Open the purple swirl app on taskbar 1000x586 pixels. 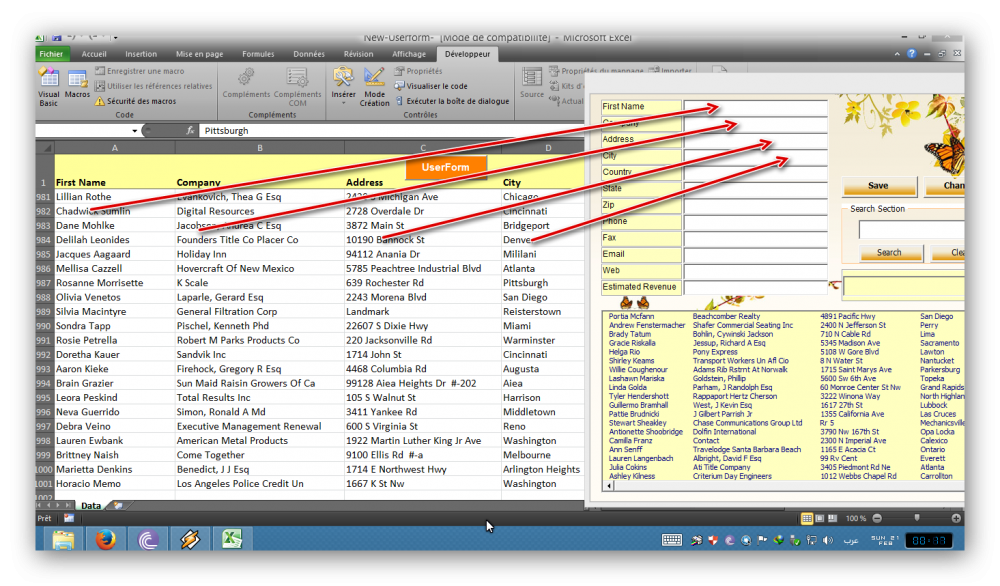point(148,539)
